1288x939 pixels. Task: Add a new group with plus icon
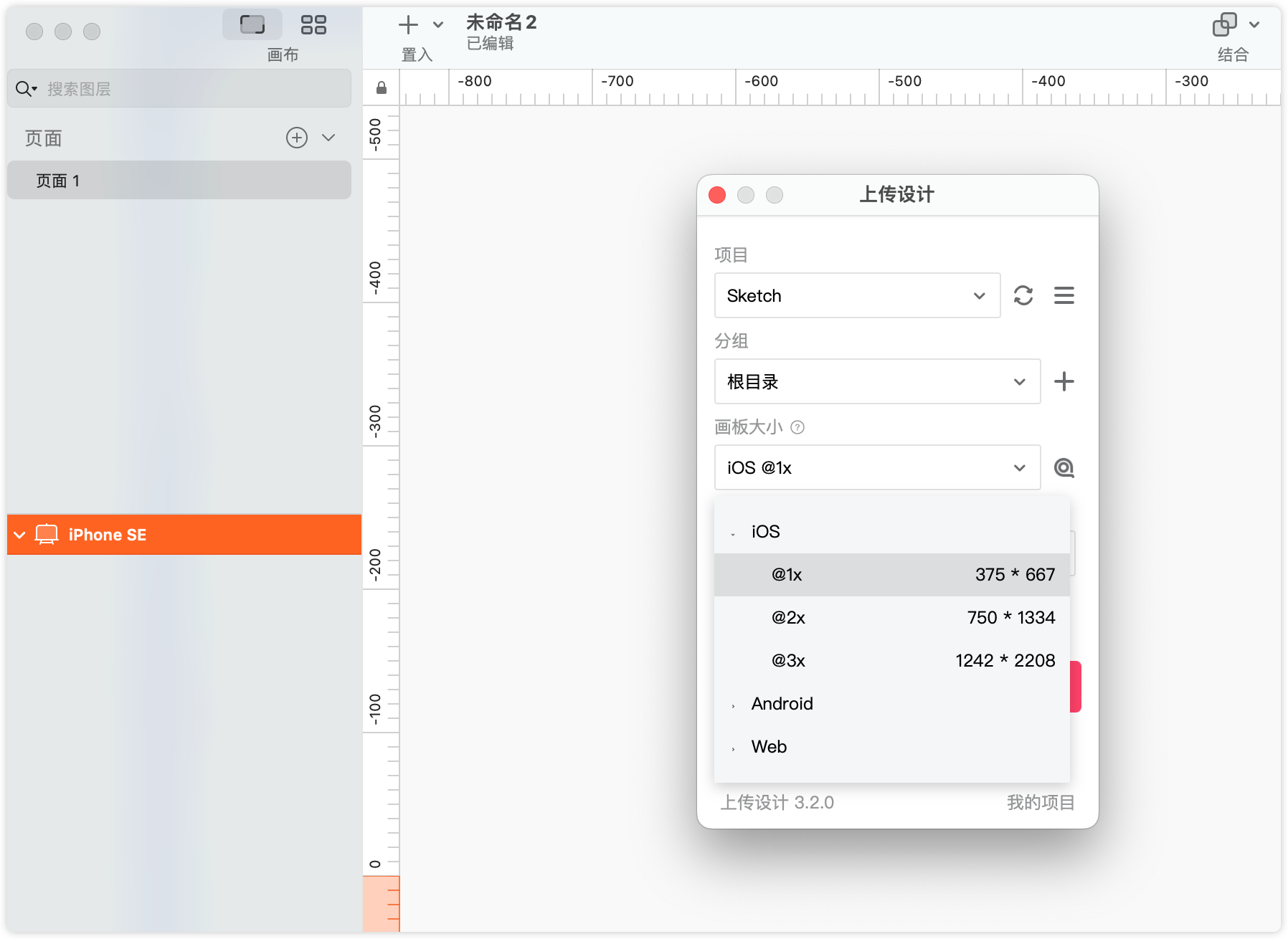point(1064,381)
